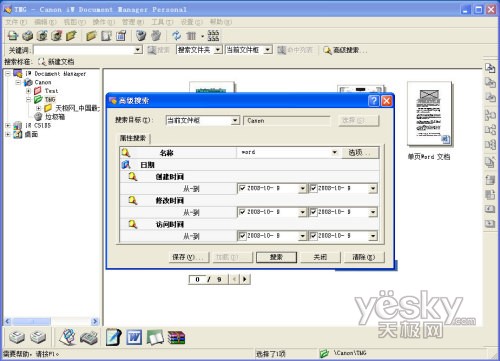This screenshot has height=361, width=500.
Task: Open the 创建时间 start date dropdown arrow
Action: pos(302,188)
